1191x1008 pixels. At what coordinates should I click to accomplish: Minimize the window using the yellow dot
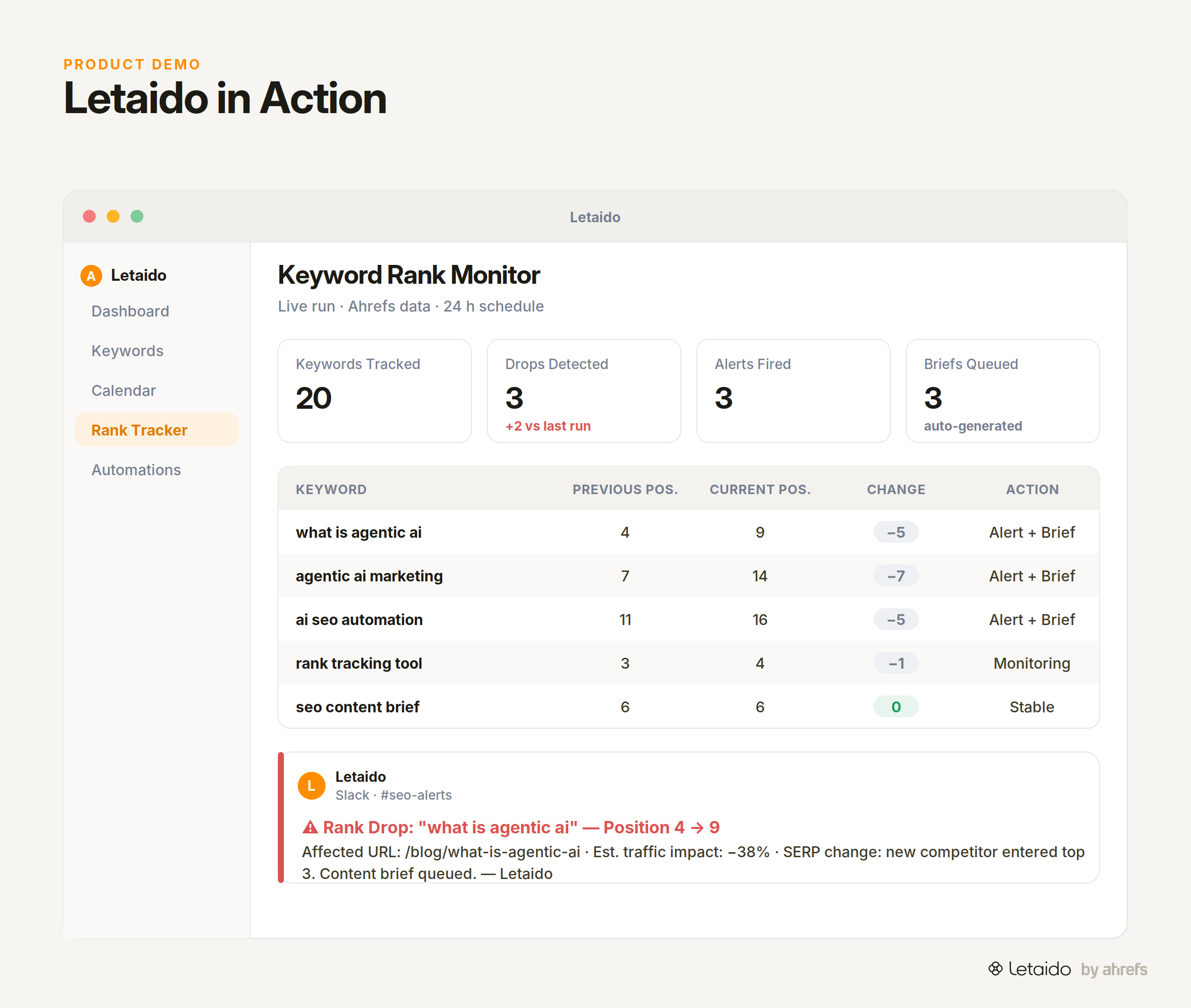click(113, 217)
